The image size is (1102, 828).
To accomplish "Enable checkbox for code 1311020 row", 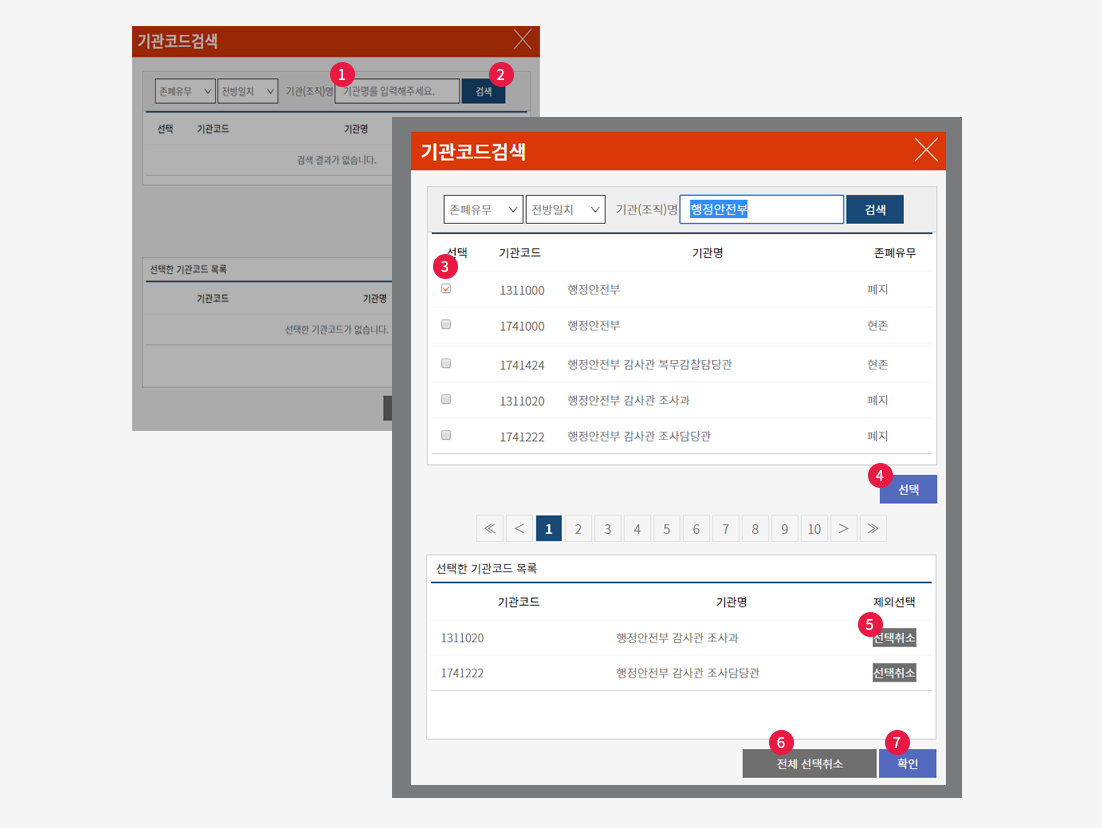I will 446,399.
